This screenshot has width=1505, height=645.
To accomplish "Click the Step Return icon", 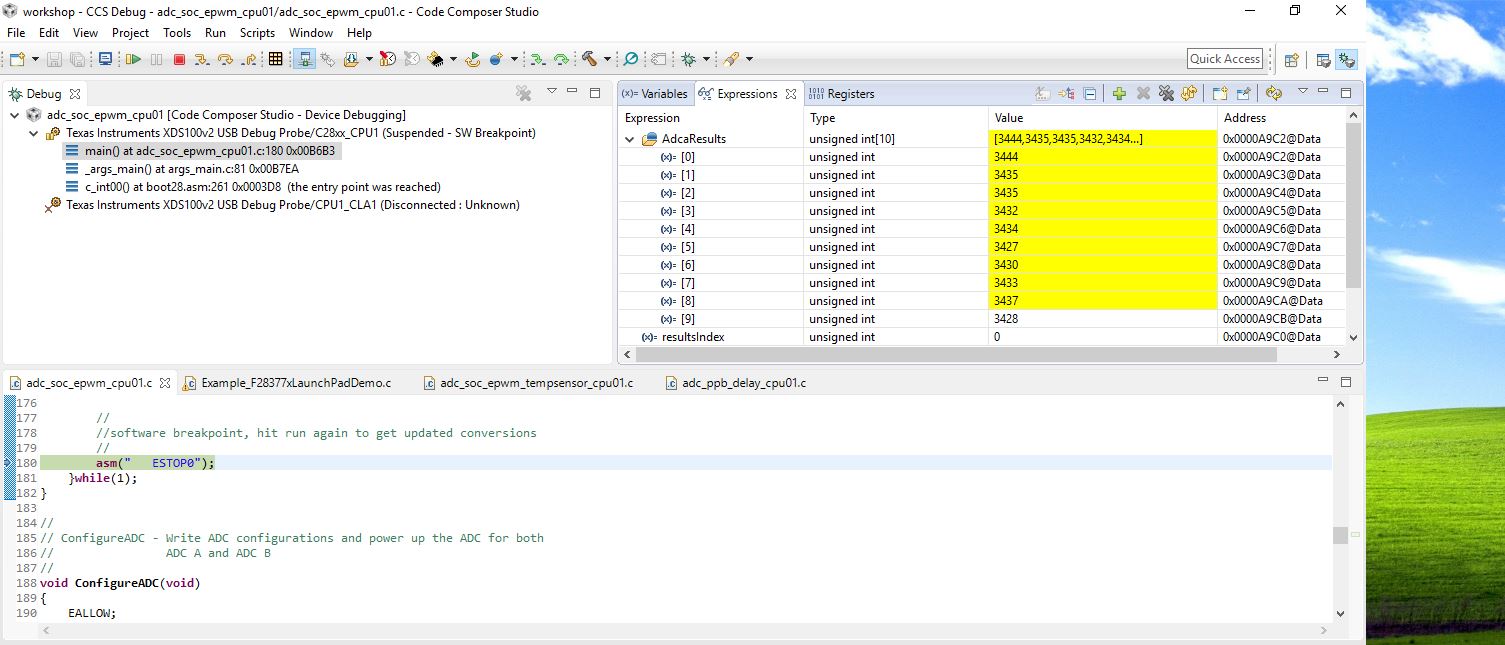I will point(250,60).
